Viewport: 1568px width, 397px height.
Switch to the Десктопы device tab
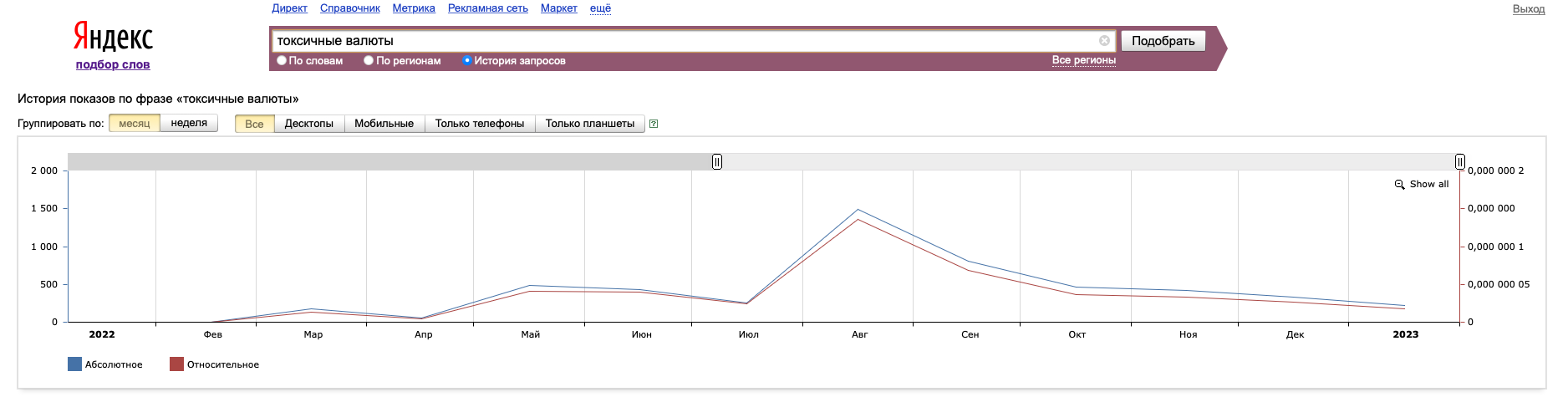click(308, 124)
